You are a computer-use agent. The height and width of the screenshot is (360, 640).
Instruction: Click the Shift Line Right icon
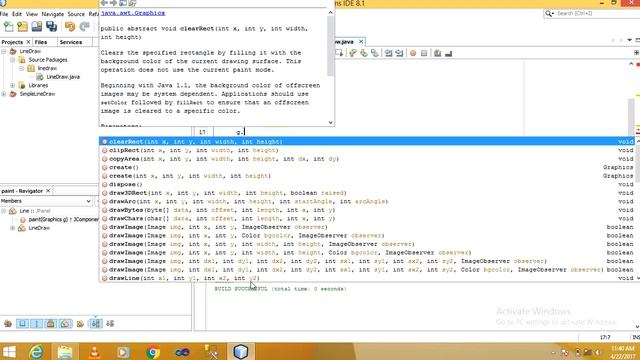click(399, 53)
